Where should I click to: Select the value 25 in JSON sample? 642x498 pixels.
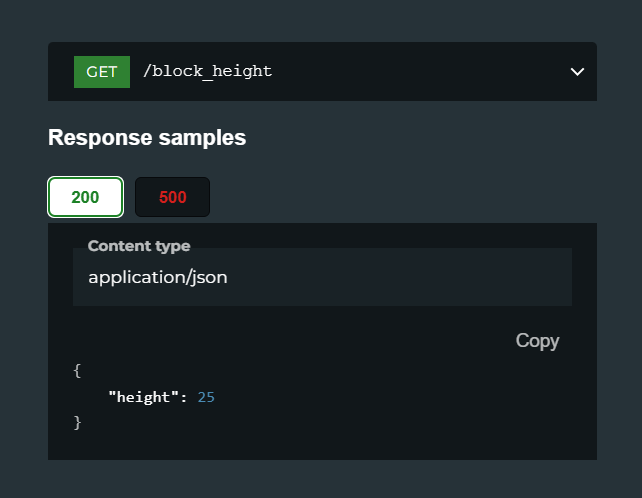(206, 397)
